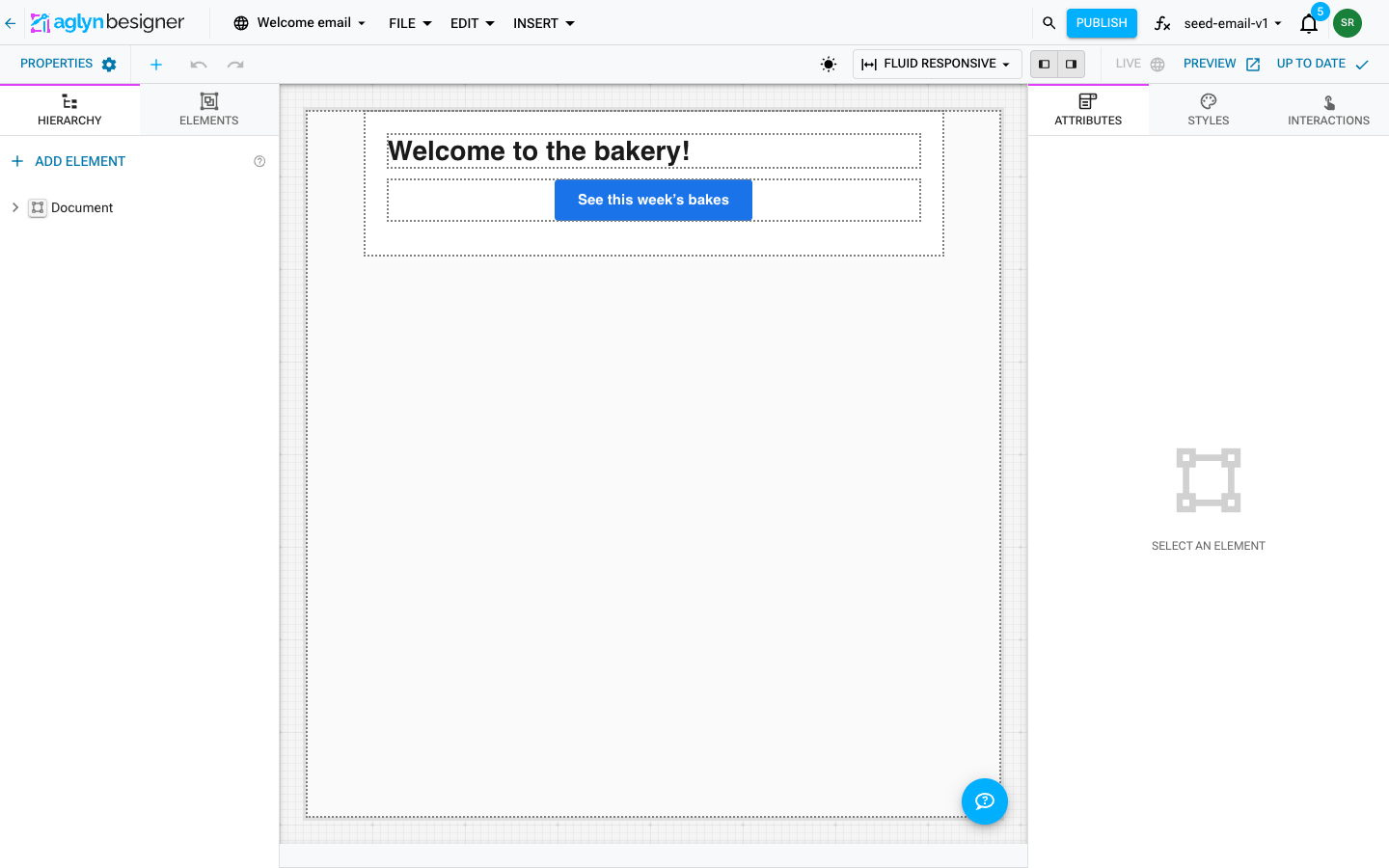The width and height of the screenshot is (1389, 868).
Task: Click the UP TO DATE status button
Action: [1322, 64]
